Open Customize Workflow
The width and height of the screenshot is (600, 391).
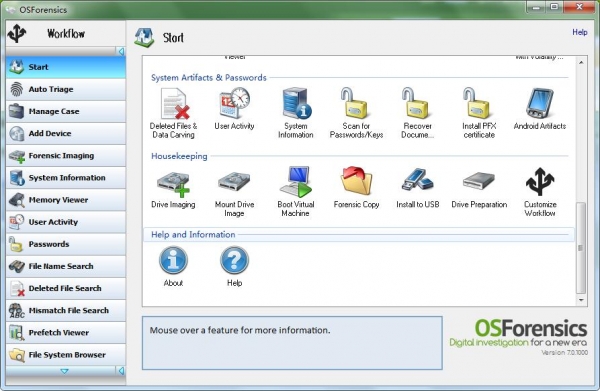[x=540, y=192]
